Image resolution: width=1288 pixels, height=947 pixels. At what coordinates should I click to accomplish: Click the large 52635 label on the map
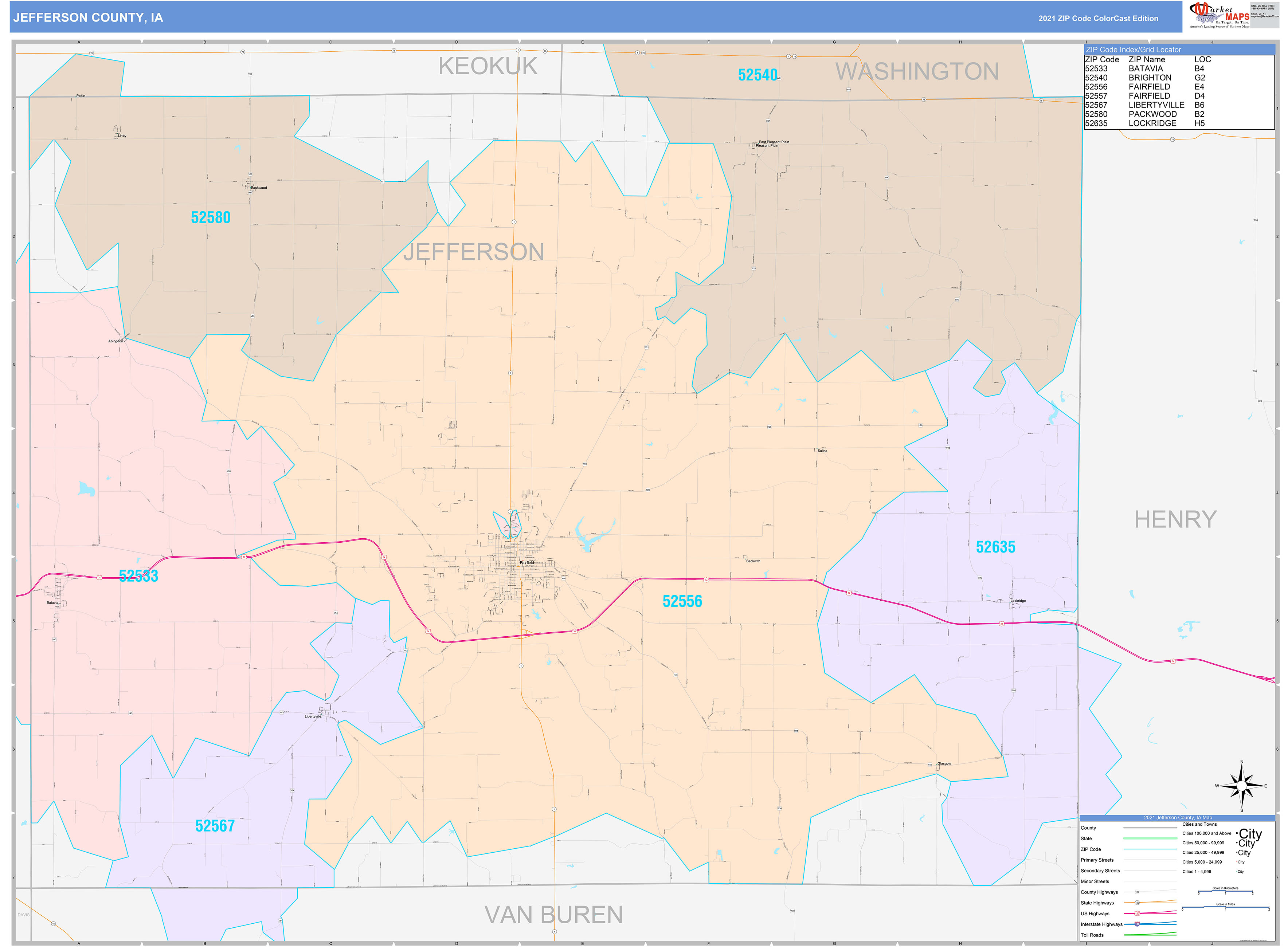point(995,547)
